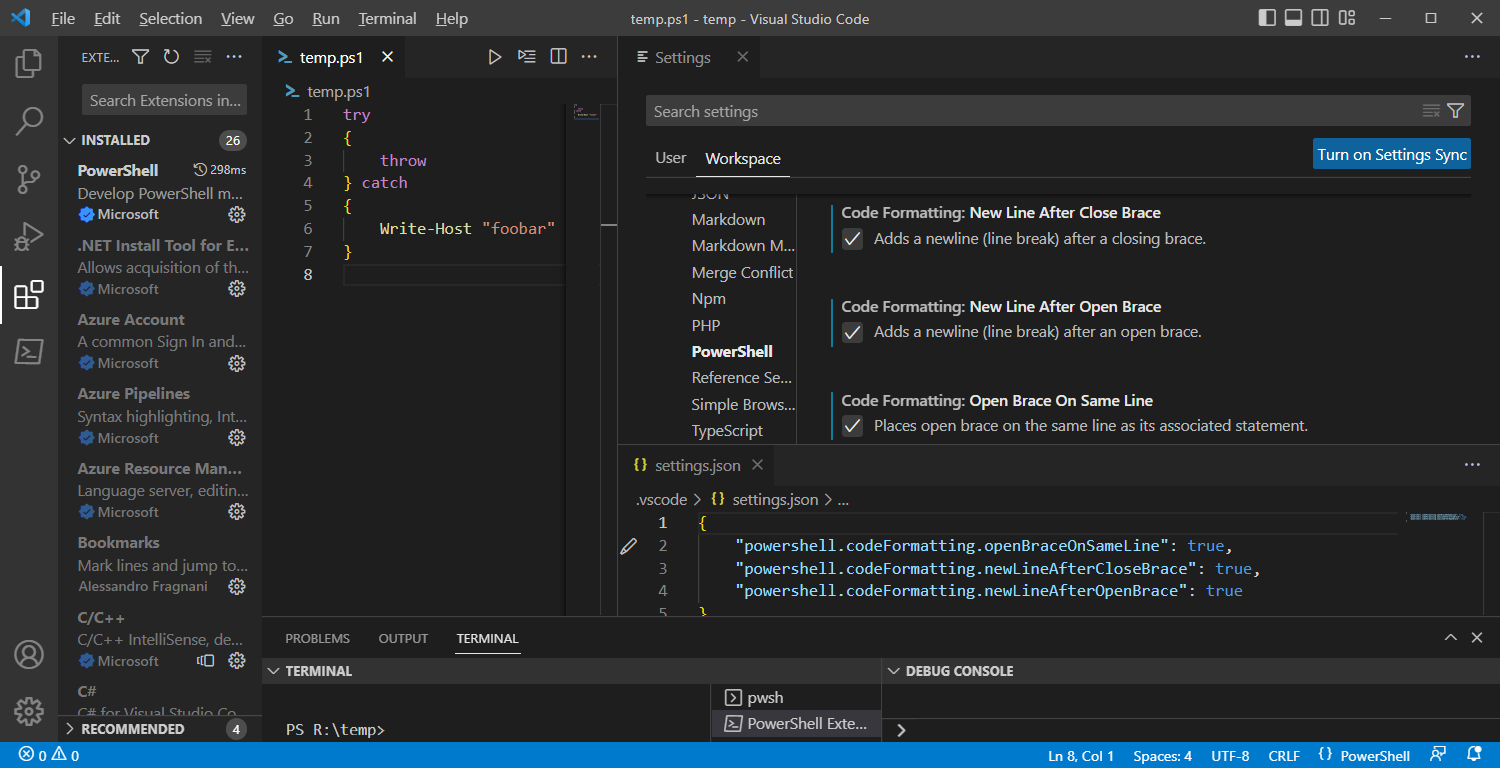Open the Manage settings gear icon

[28, 711]
